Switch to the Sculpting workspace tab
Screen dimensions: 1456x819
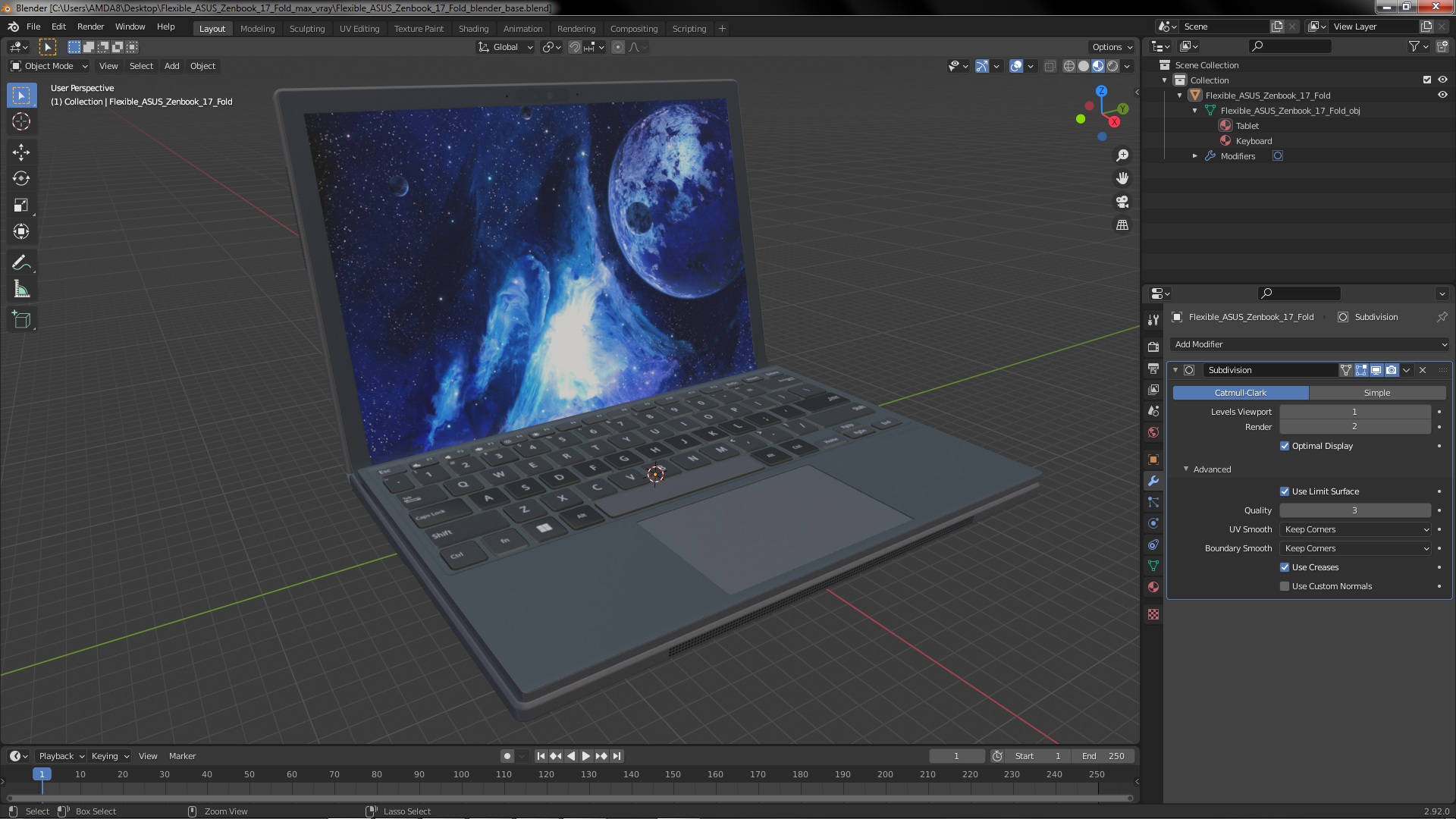pos(307,29)
